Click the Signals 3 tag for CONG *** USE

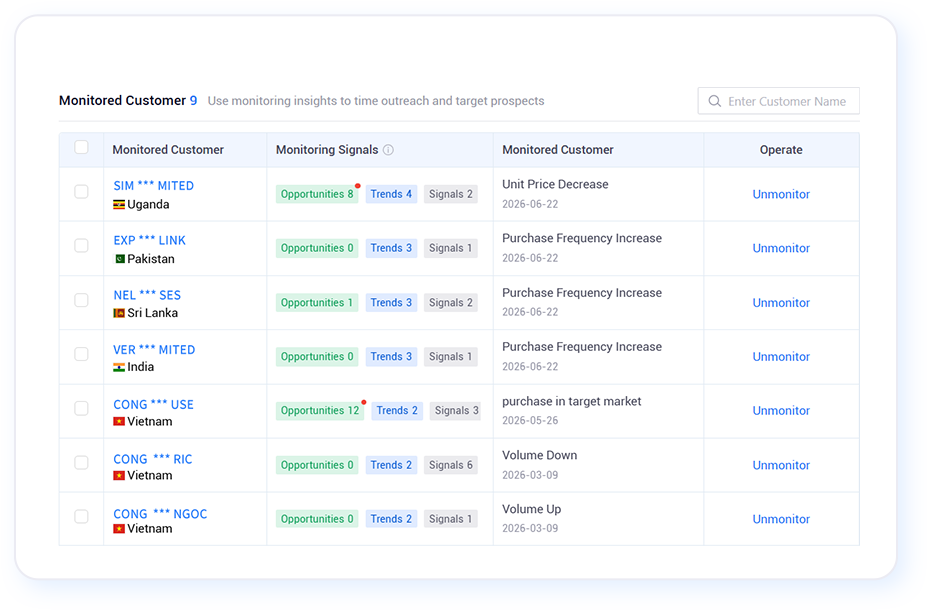pos(456,411)
